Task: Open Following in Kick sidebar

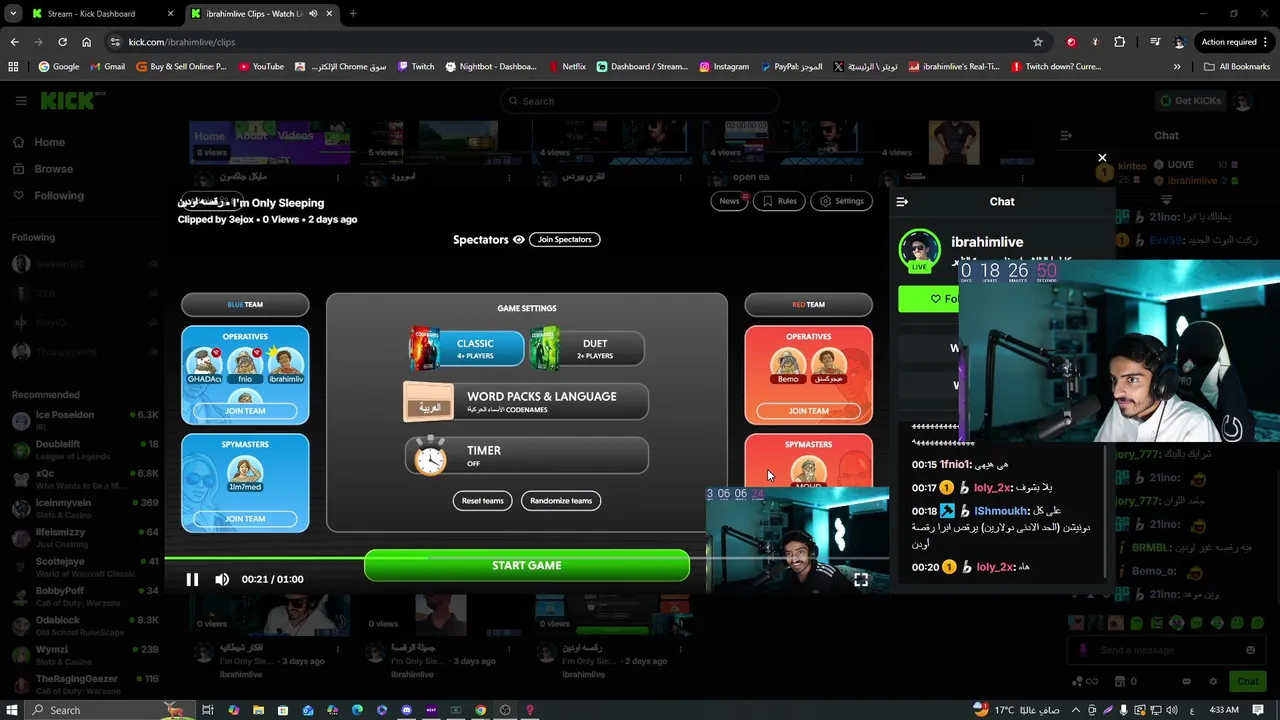Action: (x=48, y=196)
